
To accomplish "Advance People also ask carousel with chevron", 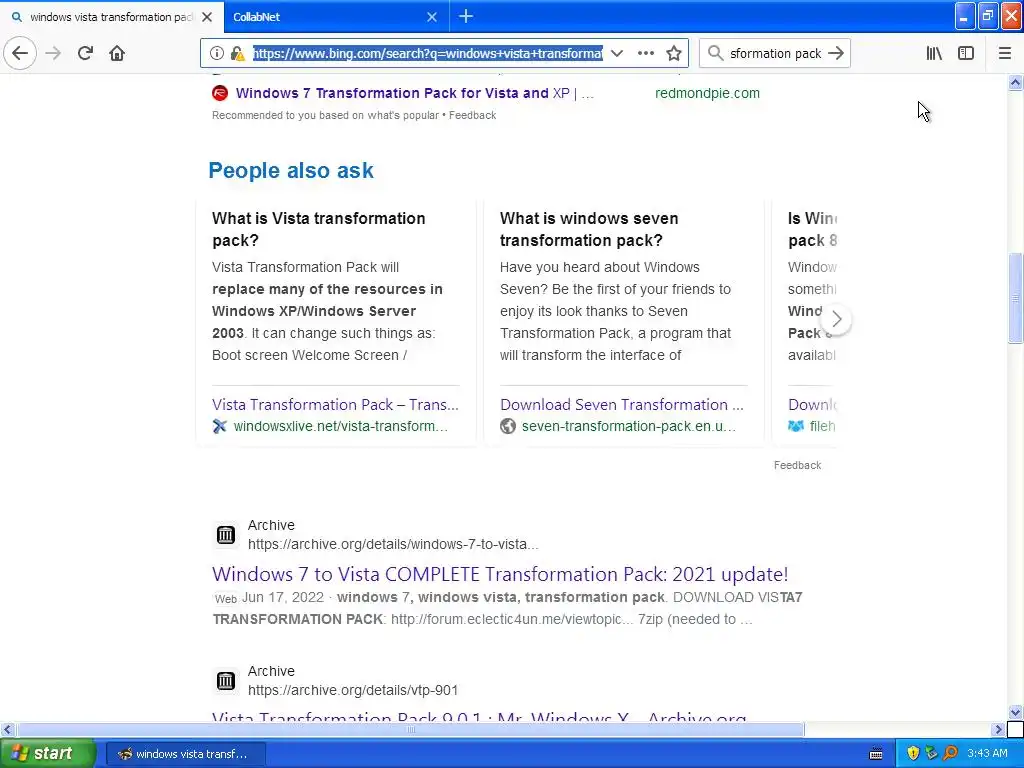I will (836, 319).
